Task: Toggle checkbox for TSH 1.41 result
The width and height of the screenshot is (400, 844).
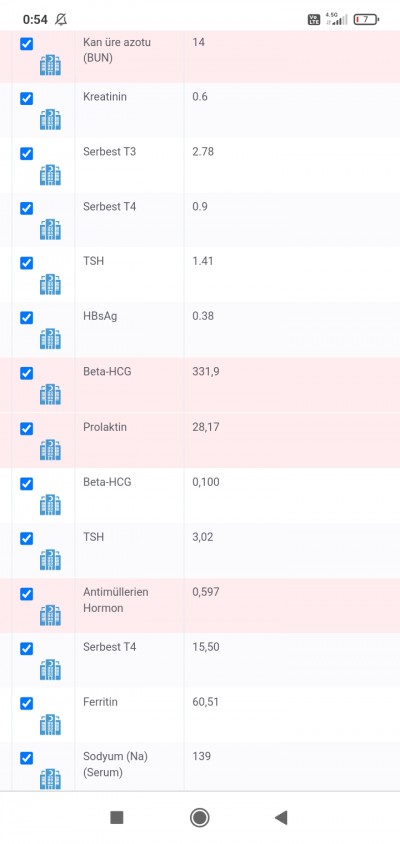Action: tap(26, 263)
